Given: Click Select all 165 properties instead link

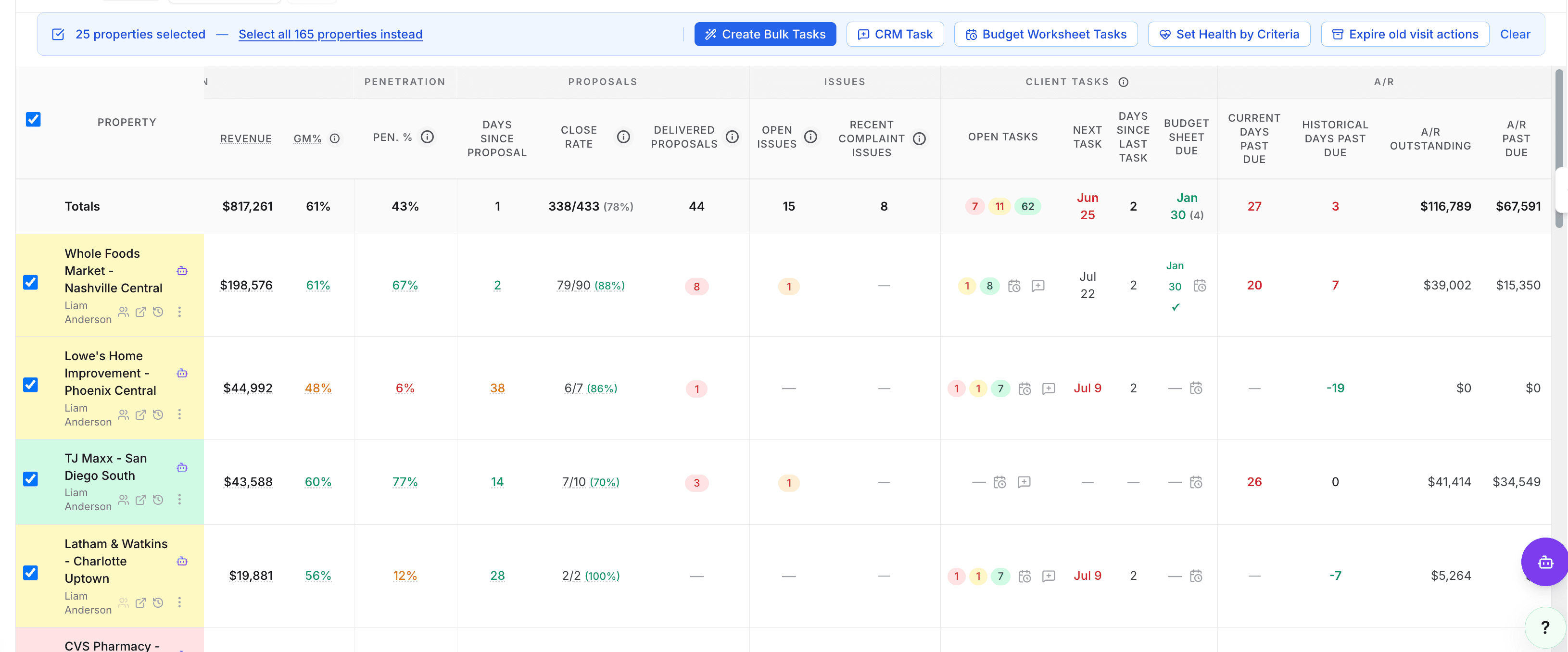Looking at the screenshot, I should pyautogui.click(x=330, y=34).
